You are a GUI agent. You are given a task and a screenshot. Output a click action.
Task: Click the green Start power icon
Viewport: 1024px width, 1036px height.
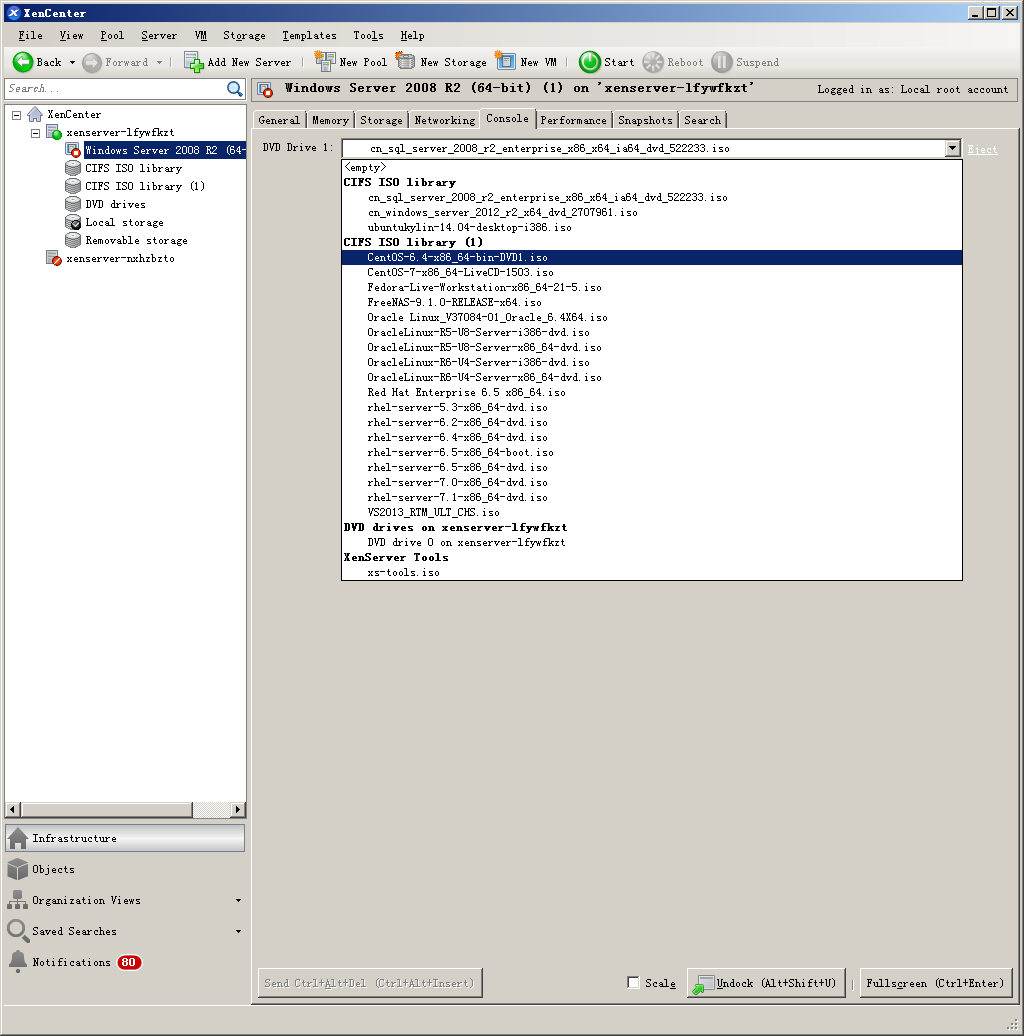click(589, 62)
